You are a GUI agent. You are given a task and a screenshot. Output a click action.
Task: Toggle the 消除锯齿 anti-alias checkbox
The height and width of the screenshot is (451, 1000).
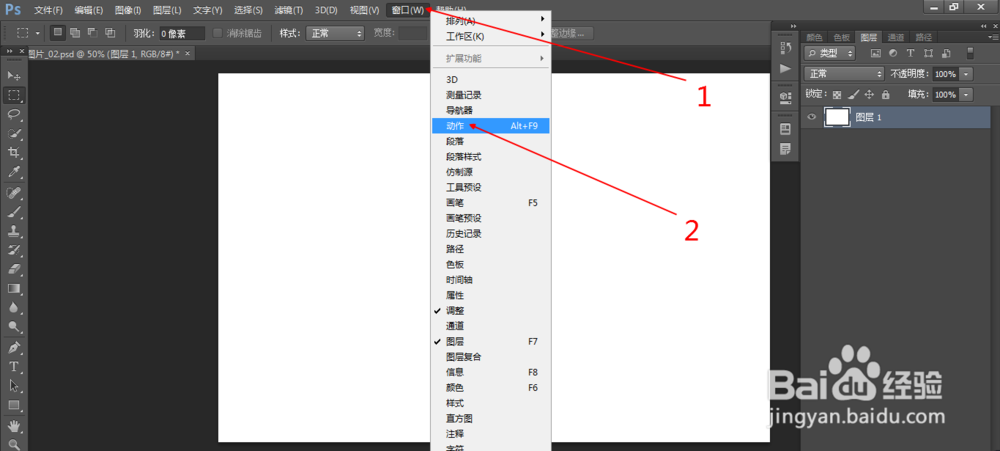[217, 33]
